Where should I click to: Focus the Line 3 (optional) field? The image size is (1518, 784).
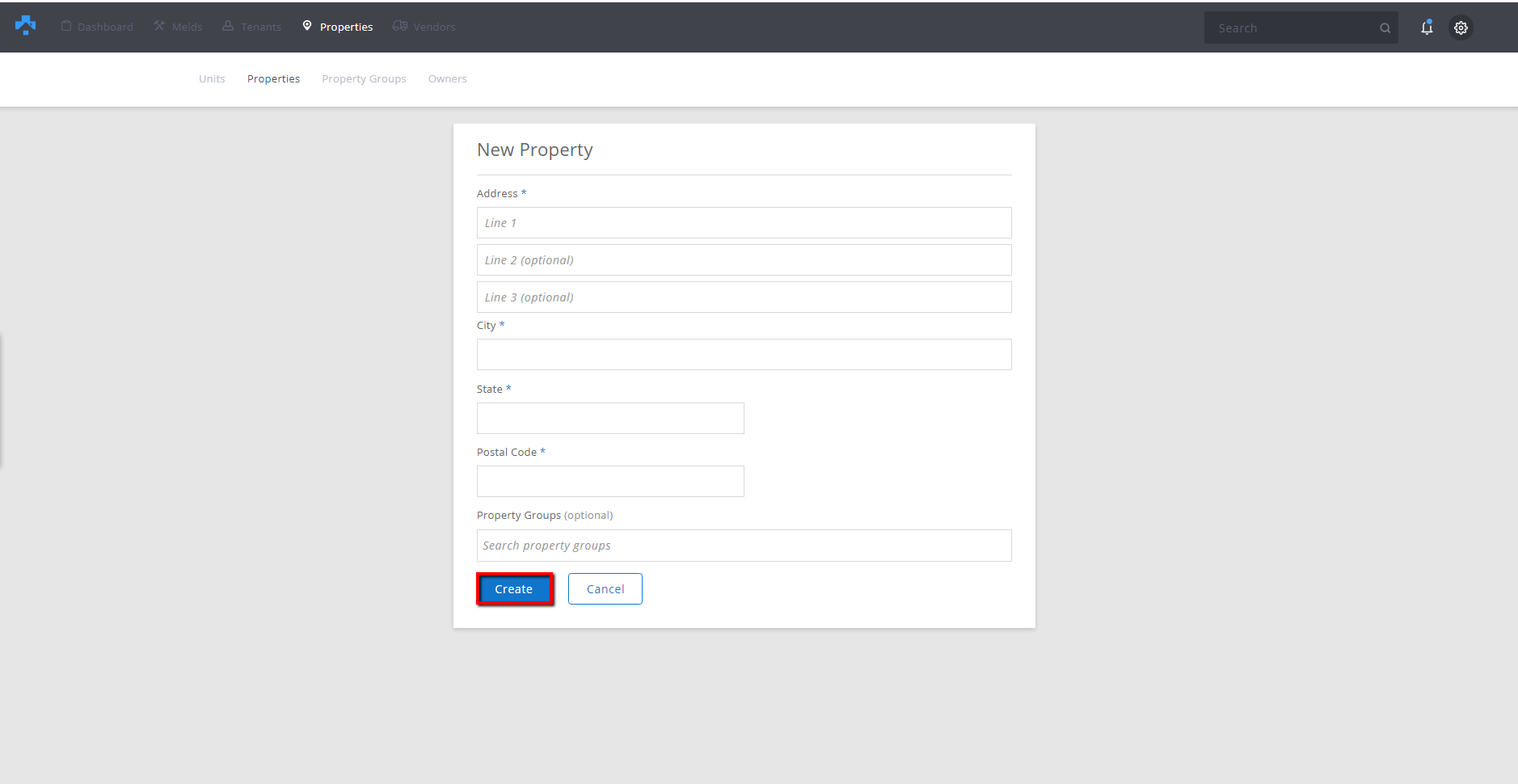tap(744, 297)
